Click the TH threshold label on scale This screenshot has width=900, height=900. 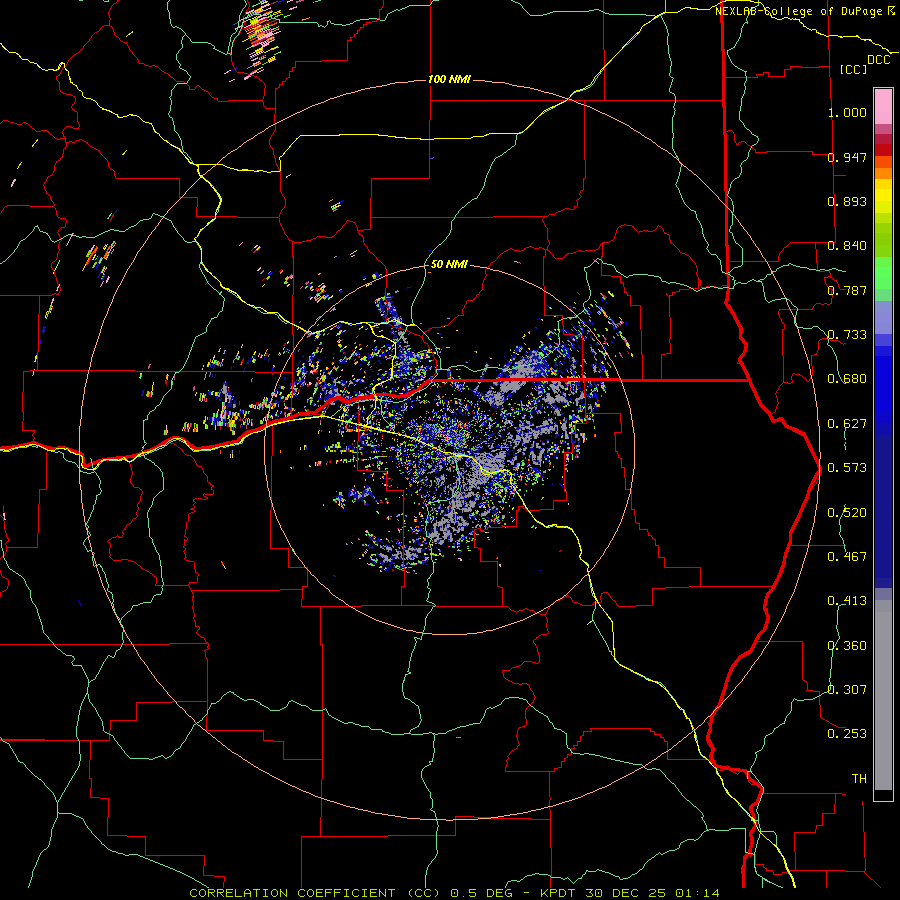point(859,779)
